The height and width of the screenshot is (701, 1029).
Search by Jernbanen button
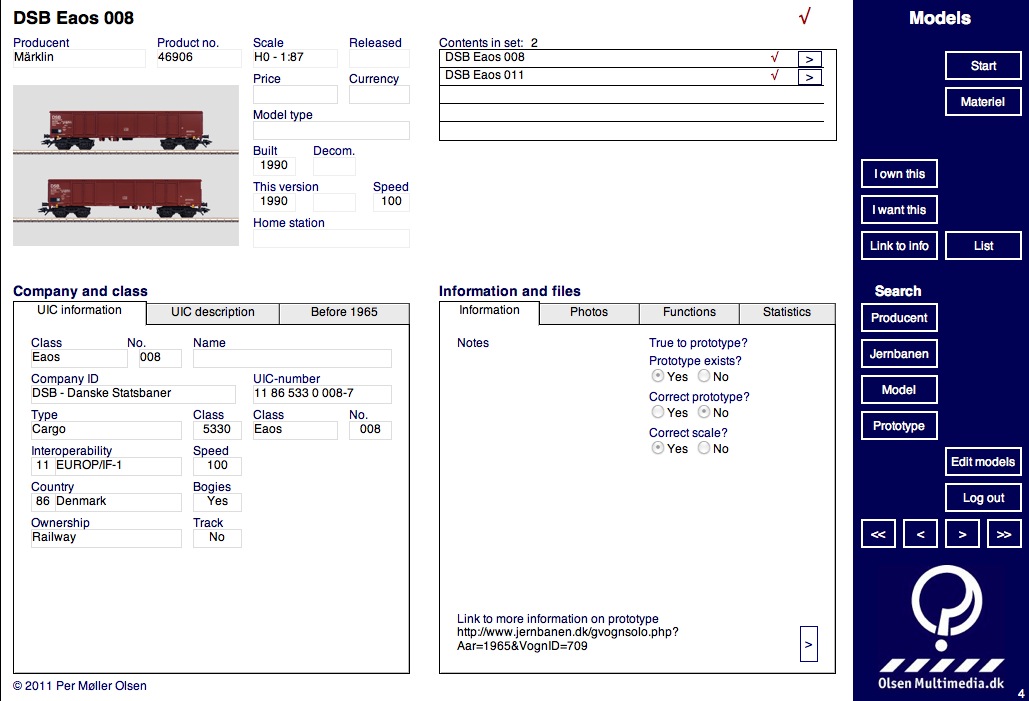pyautogui.click(x=899, y=354)
